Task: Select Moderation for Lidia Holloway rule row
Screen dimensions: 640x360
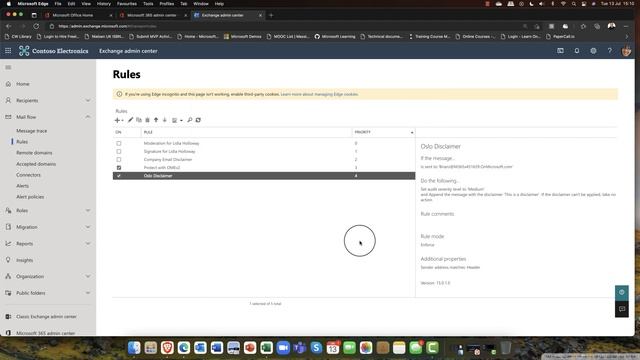Action: tap(264, 143)
